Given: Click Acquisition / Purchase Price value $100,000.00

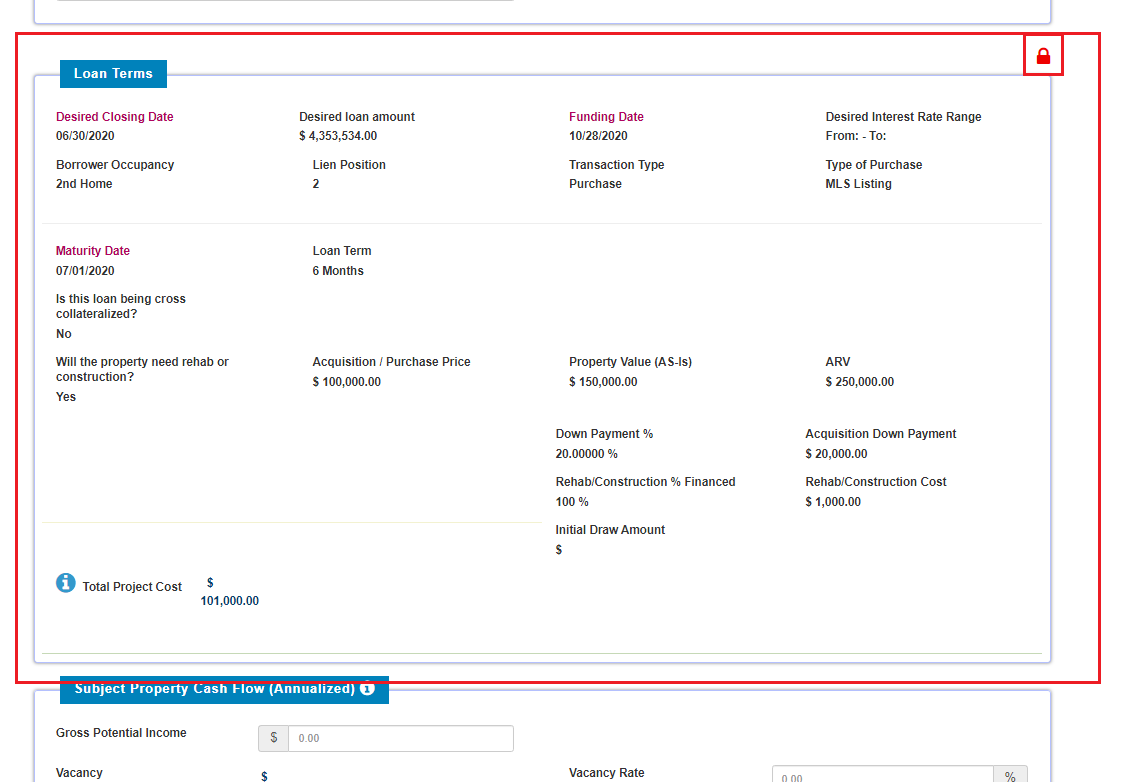Looking at the screenshot, I should [x=346, y=382].
